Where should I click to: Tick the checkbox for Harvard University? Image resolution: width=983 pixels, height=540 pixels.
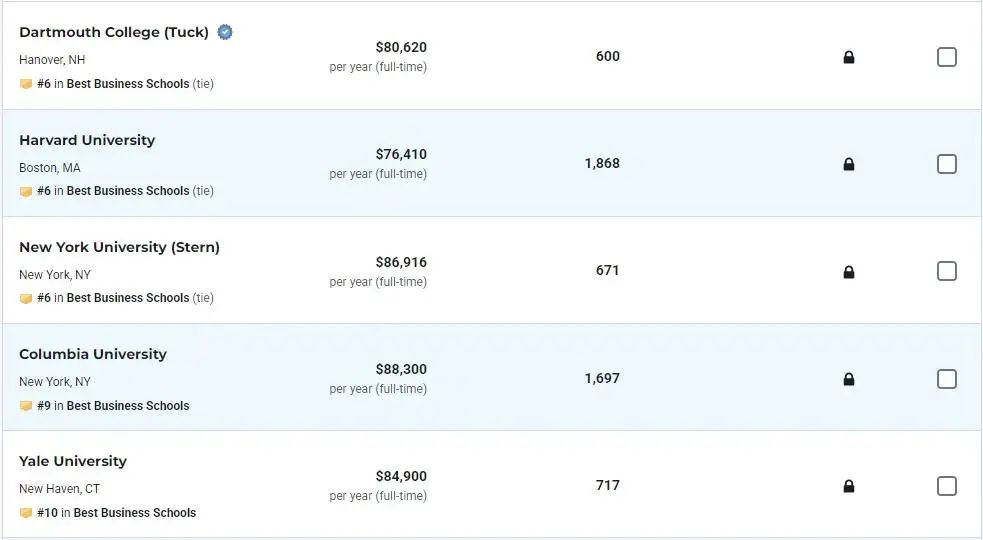pyautogui.click(x=947, y=164)
